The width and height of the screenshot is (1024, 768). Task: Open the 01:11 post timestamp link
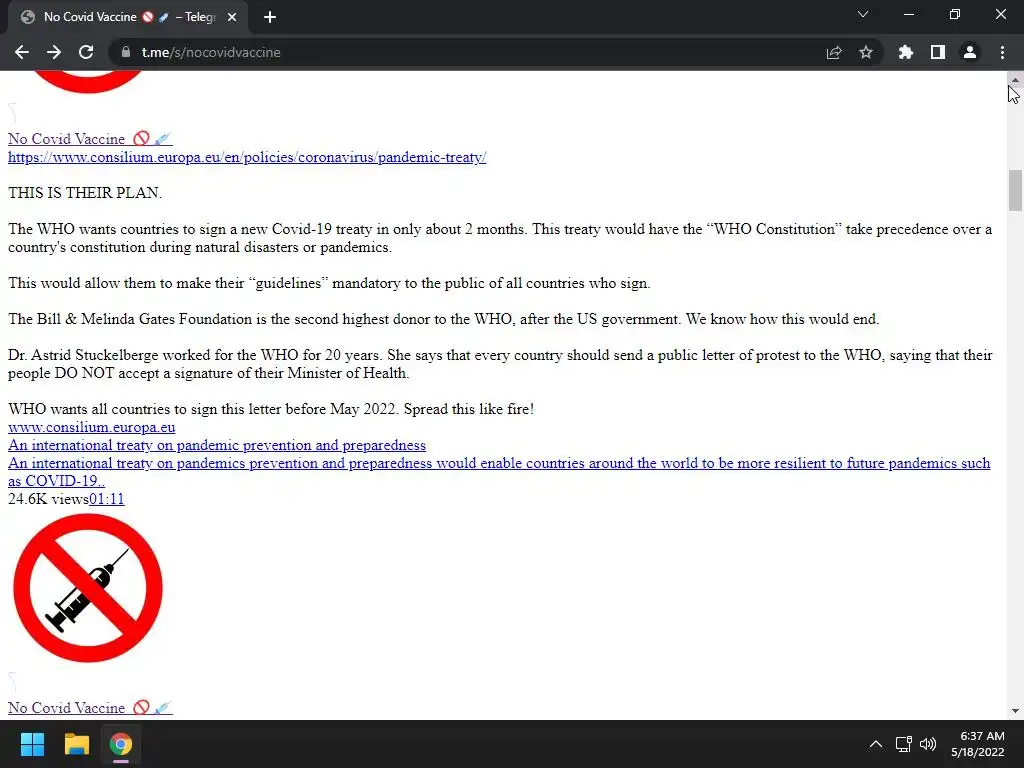106,499
